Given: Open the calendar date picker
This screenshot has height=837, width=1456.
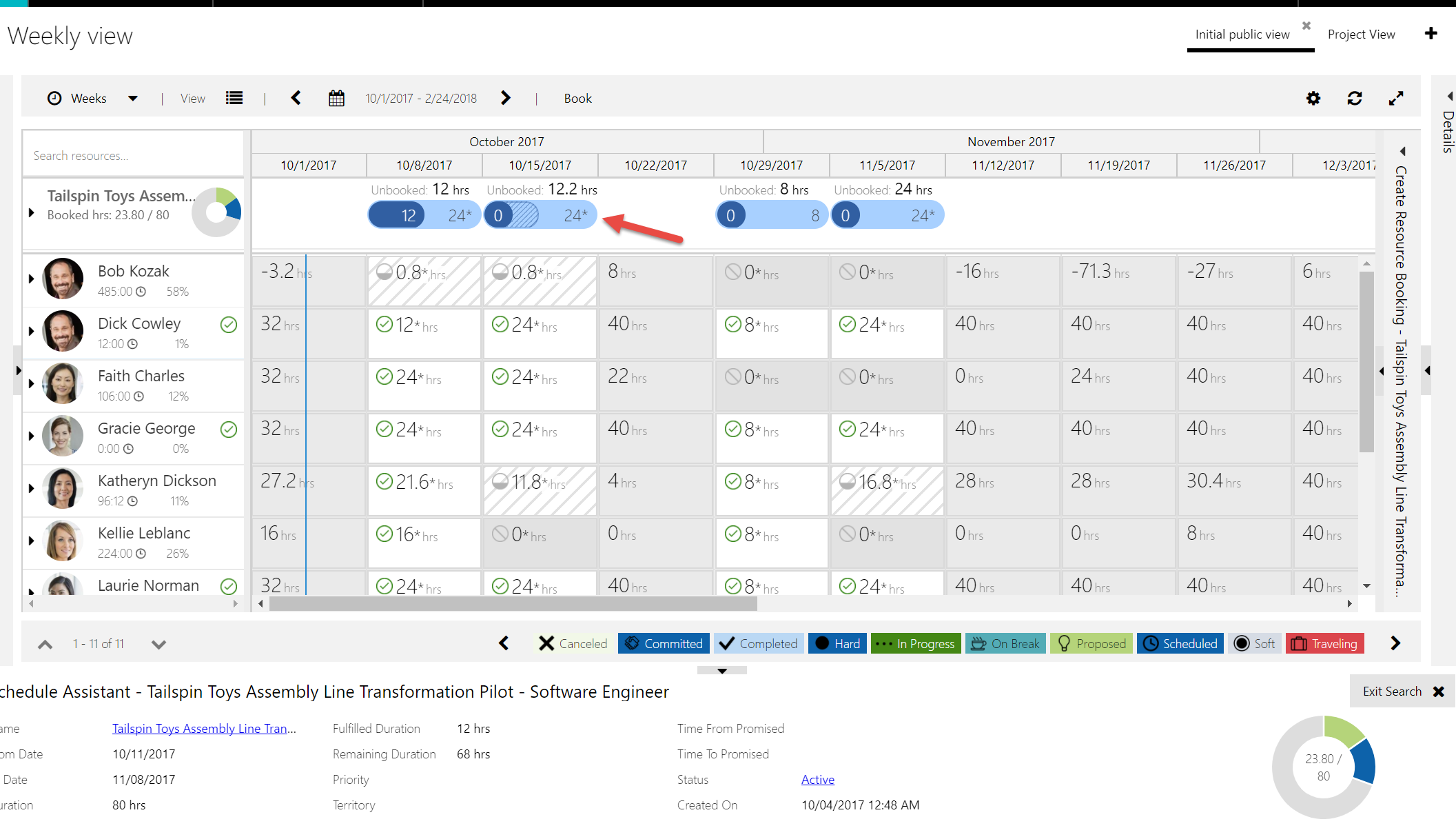Looking at the screenshot, I should pyautogui.click(x=336, y=99).
